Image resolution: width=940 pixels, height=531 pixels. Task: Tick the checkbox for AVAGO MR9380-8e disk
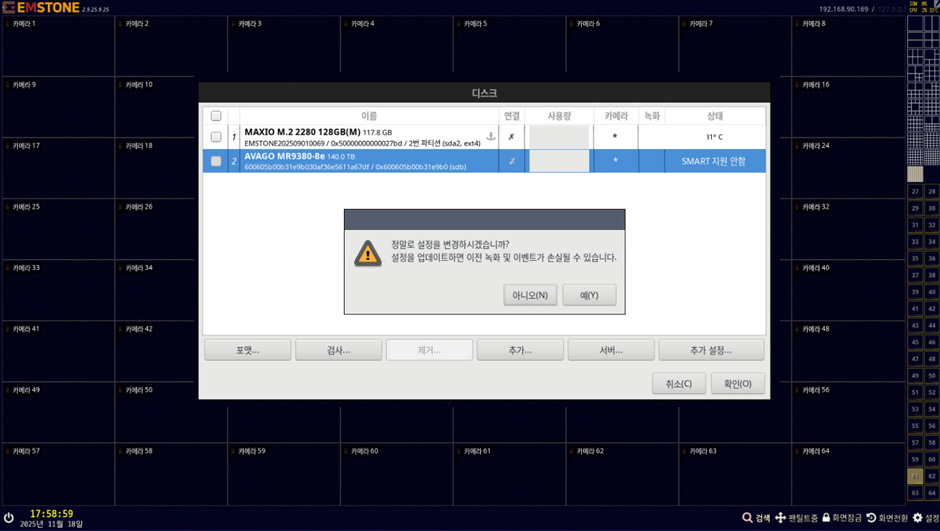point(216,161)
